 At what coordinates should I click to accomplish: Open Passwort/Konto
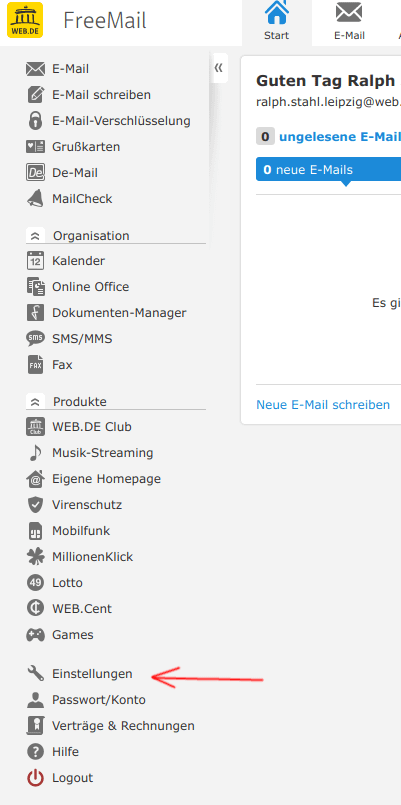coord(99,700)
